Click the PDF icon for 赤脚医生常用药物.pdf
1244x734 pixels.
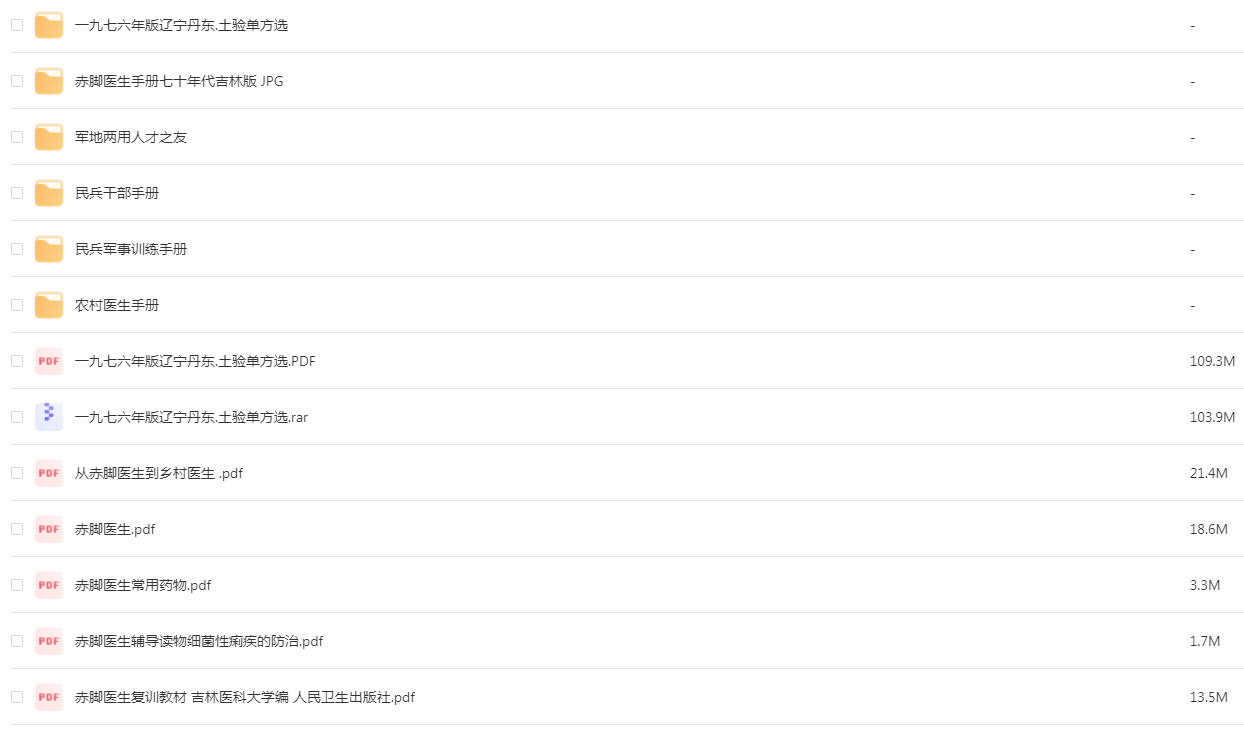[x=49, y=585]
